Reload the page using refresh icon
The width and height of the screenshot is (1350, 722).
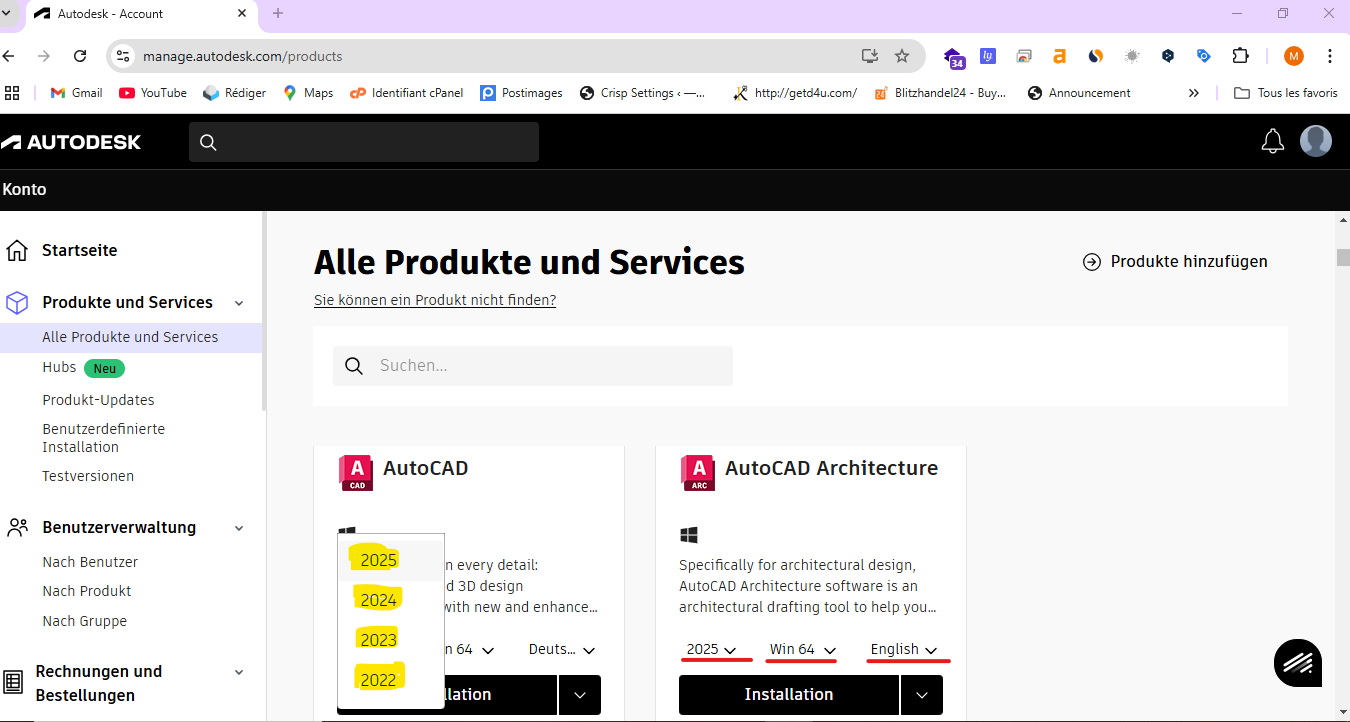[80, 56]
